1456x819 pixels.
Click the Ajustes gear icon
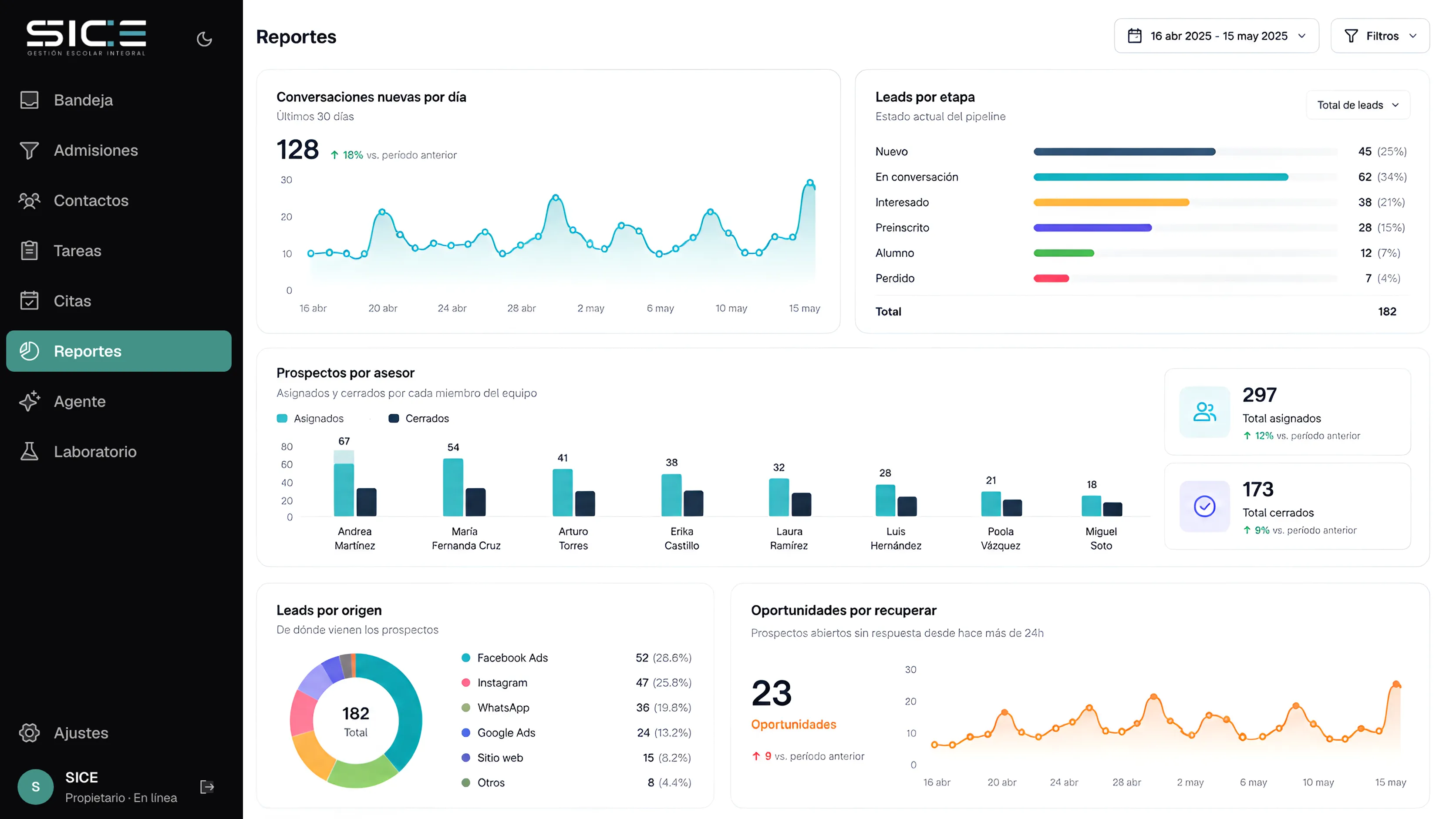pos(30,732)
